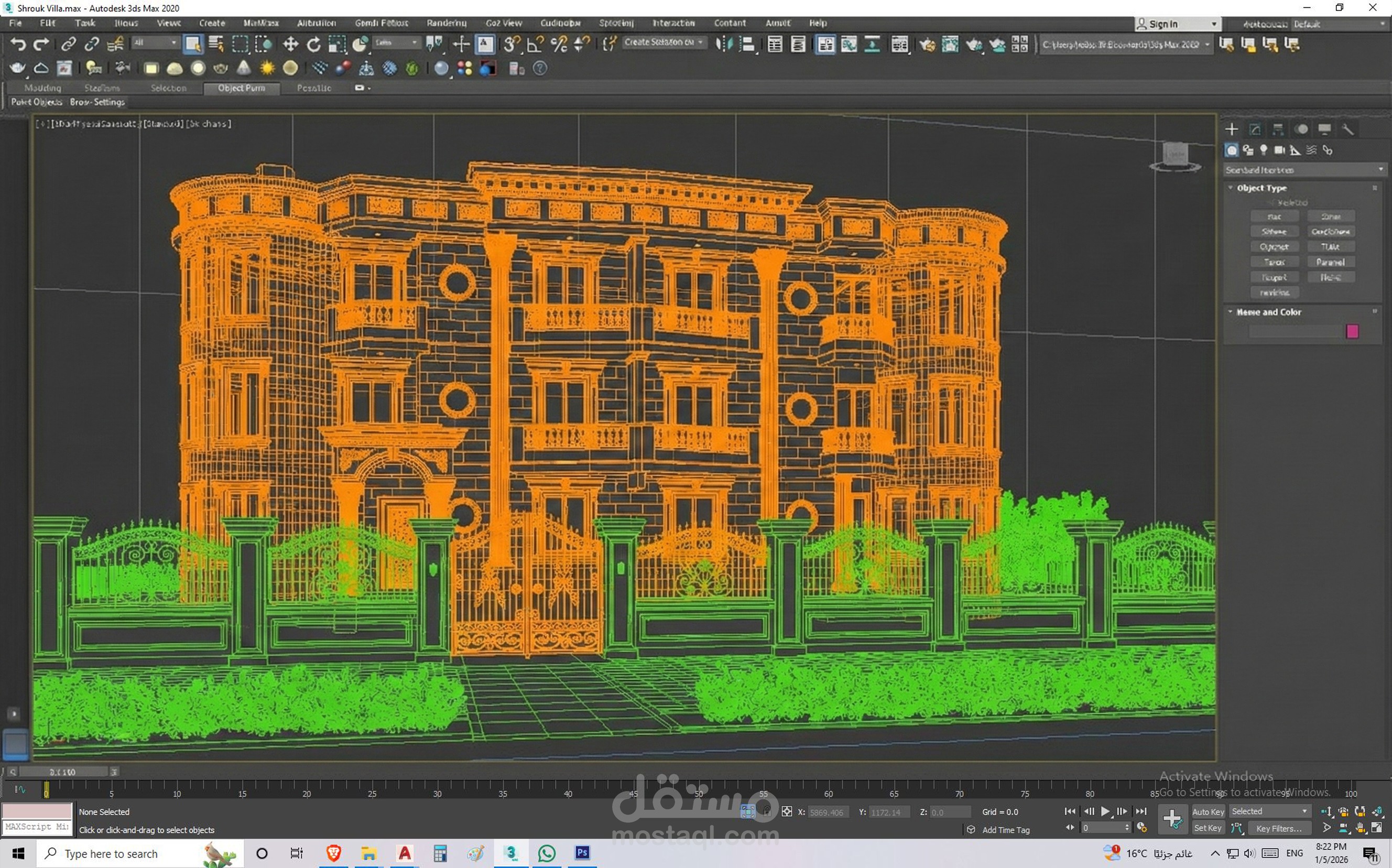Click the Undo arrow icon
The image size is (1392, 868).
[18, 44]
